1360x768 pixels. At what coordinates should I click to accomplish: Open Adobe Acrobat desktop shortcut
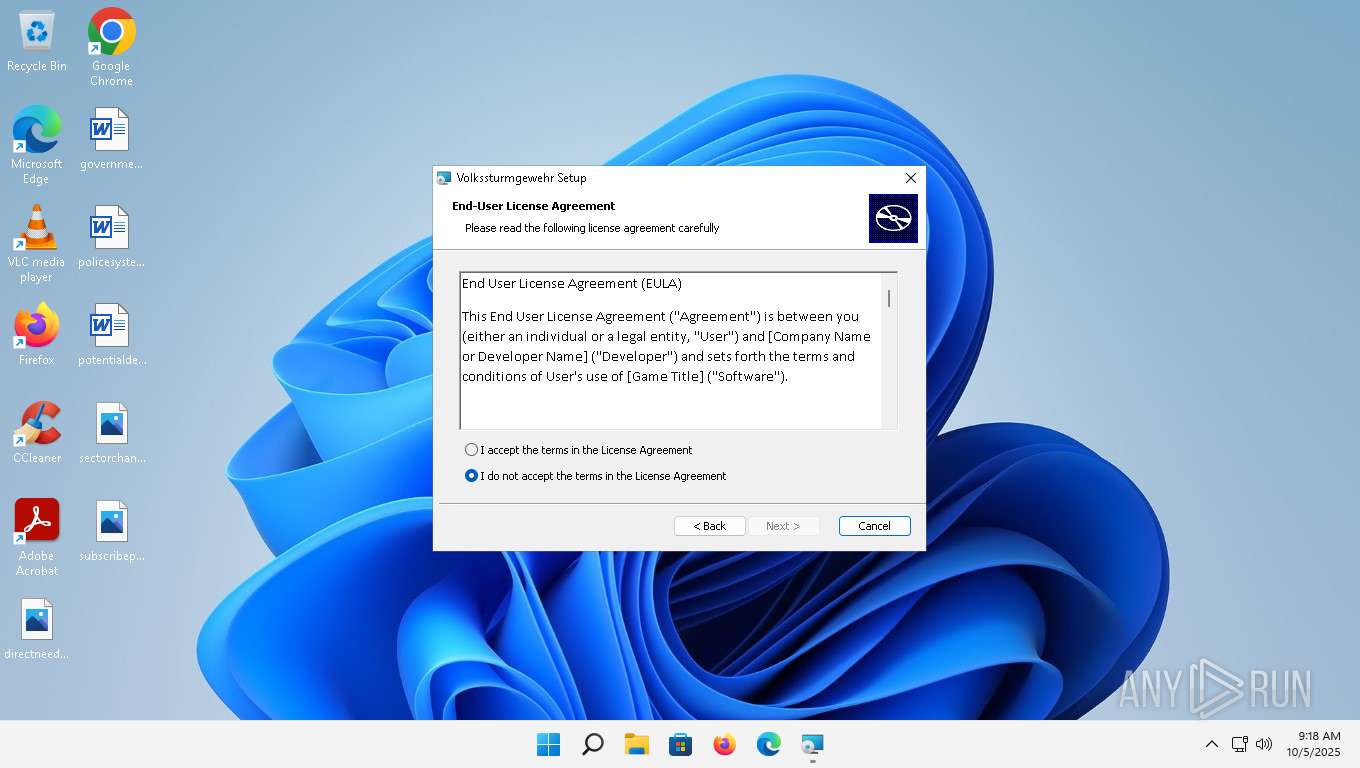(36, 537)
